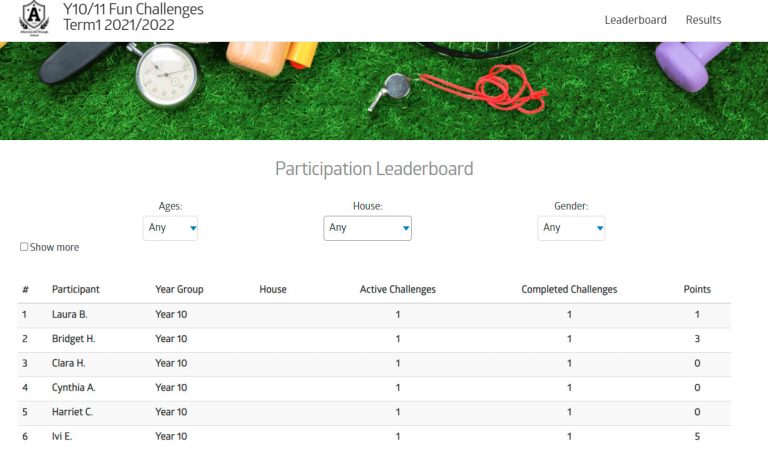Expand the Gender filter dropdown
The width and height of the screenshot is (768, 454).
(x=571, y=228)
